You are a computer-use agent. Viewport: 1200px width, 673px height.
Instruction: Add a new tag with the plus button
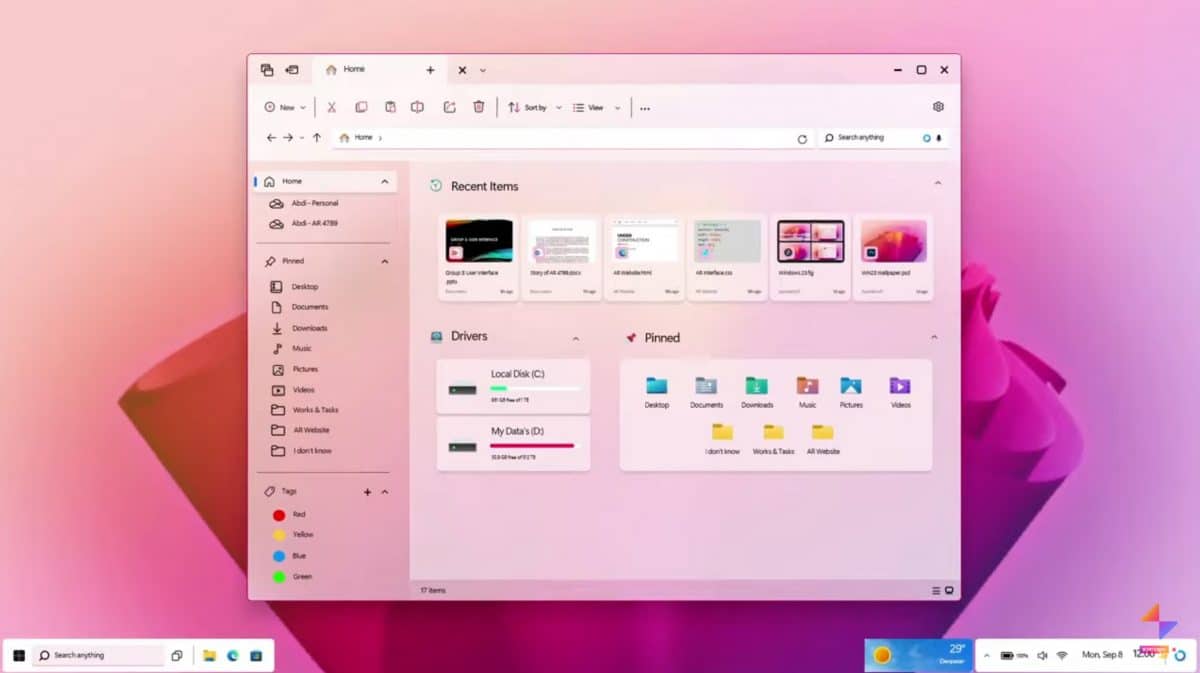click(x=368, y=491)
